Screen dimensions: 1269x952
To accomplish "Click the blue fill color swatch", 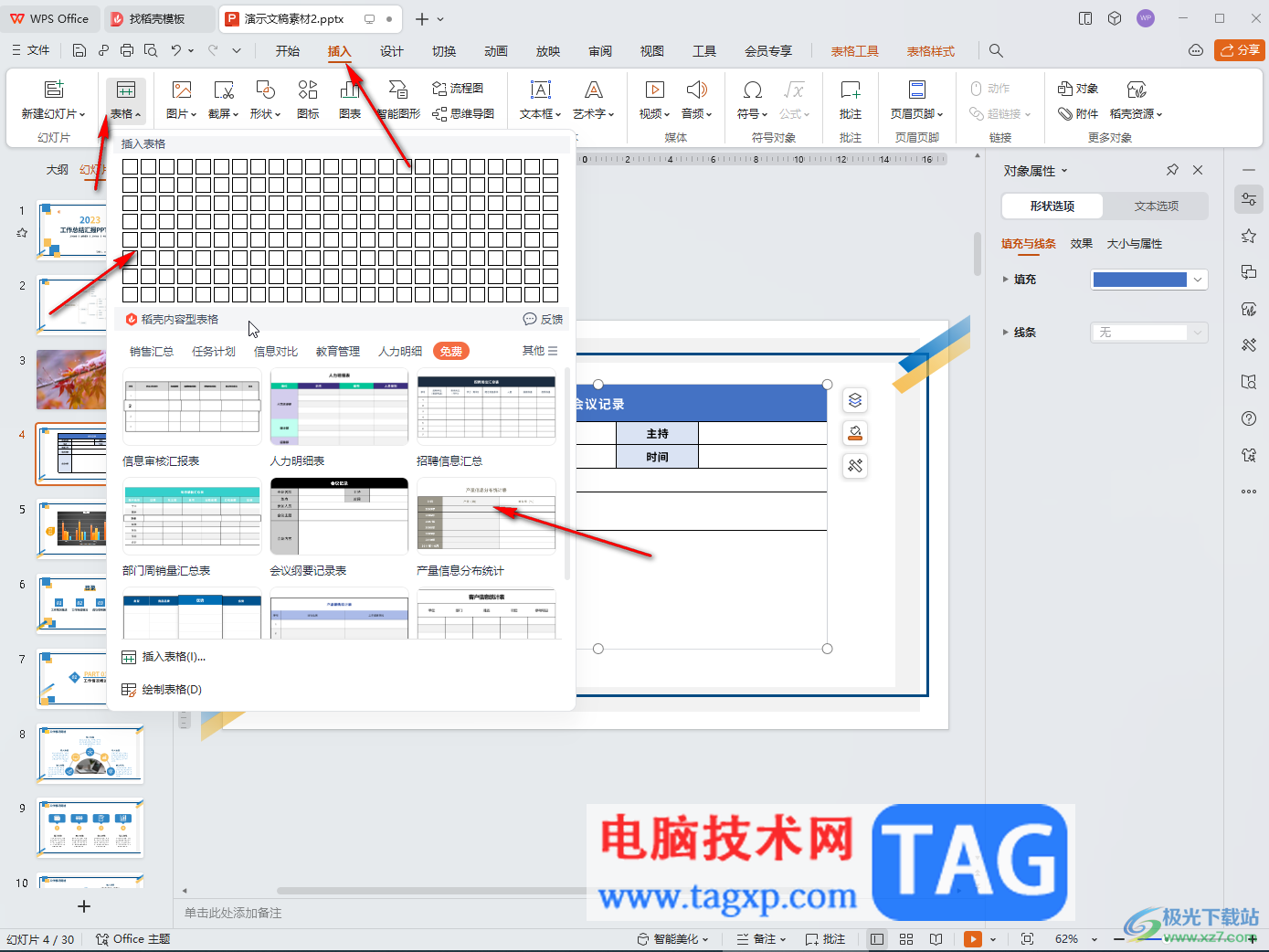I will point(1140,280).
